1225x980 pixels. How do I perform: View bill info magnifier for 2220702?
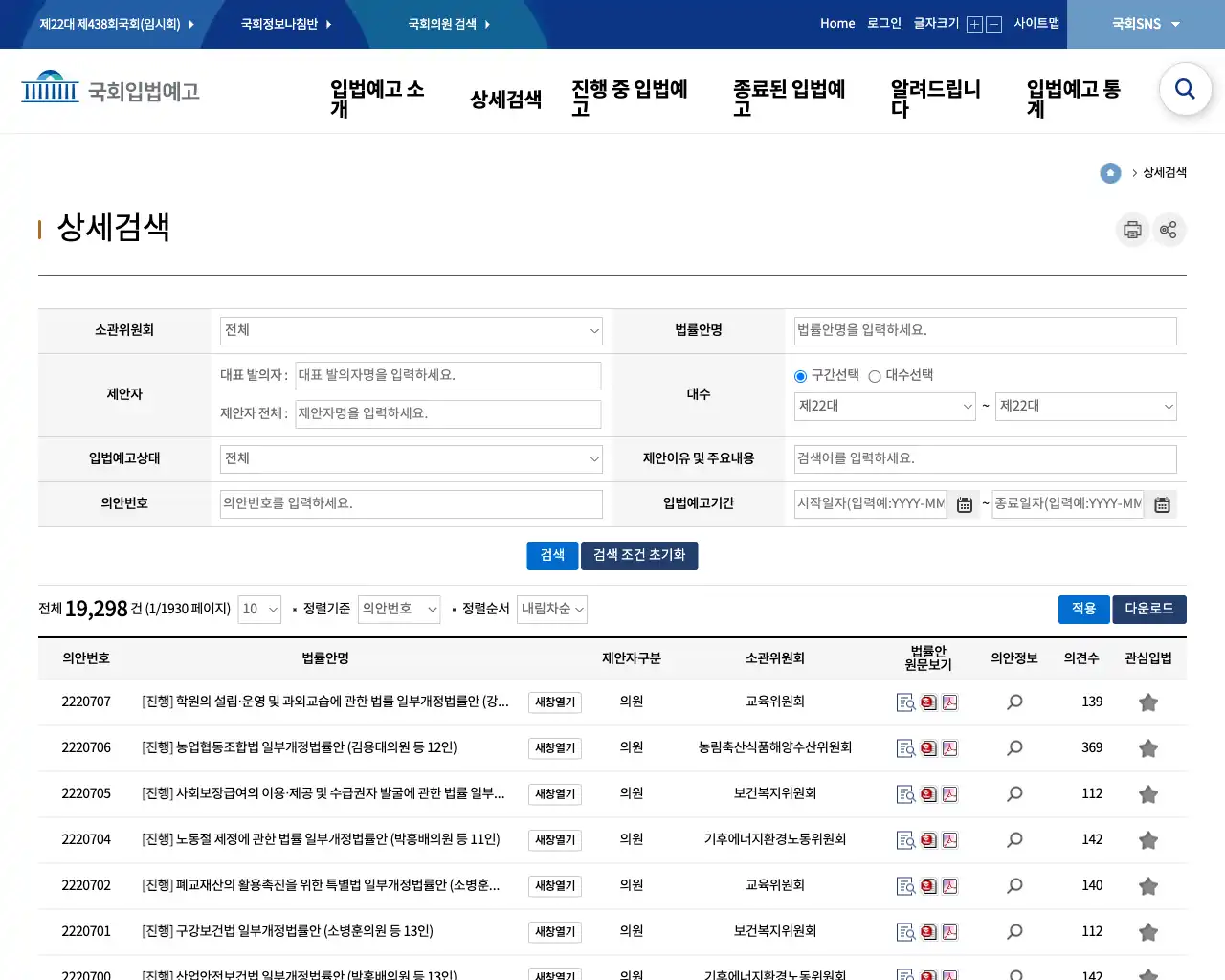[1014, 886]
